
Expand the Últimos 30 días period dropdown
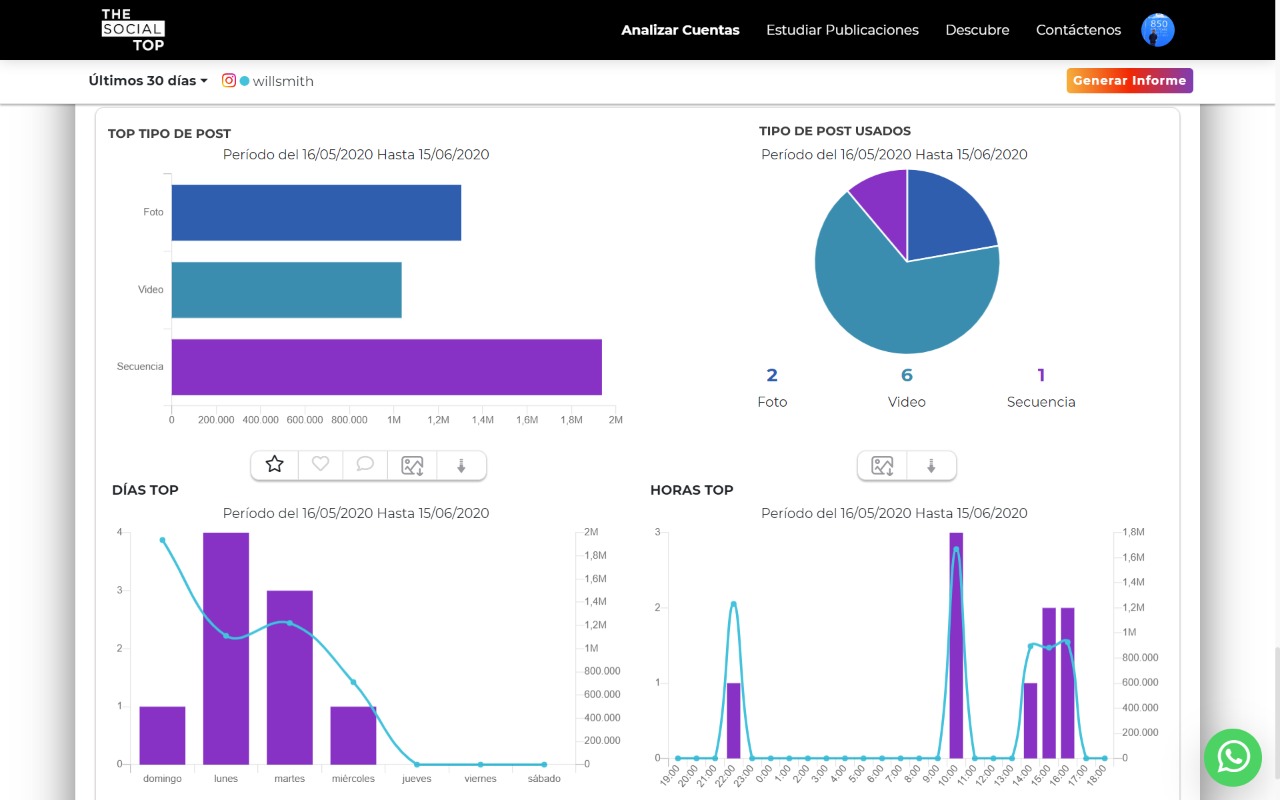[148, 81]
